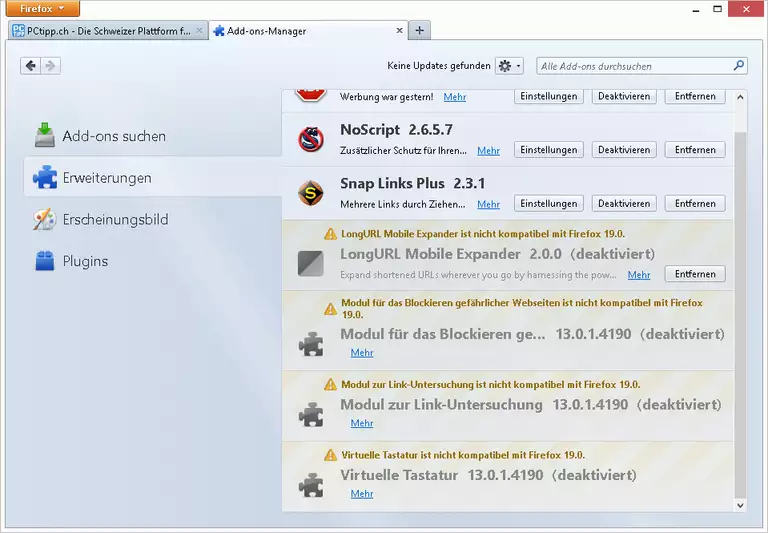Remove the Snap Links Plus extension
Image resolution: width=768 pixels, height=533 pixels.
[x=695, y=203]
